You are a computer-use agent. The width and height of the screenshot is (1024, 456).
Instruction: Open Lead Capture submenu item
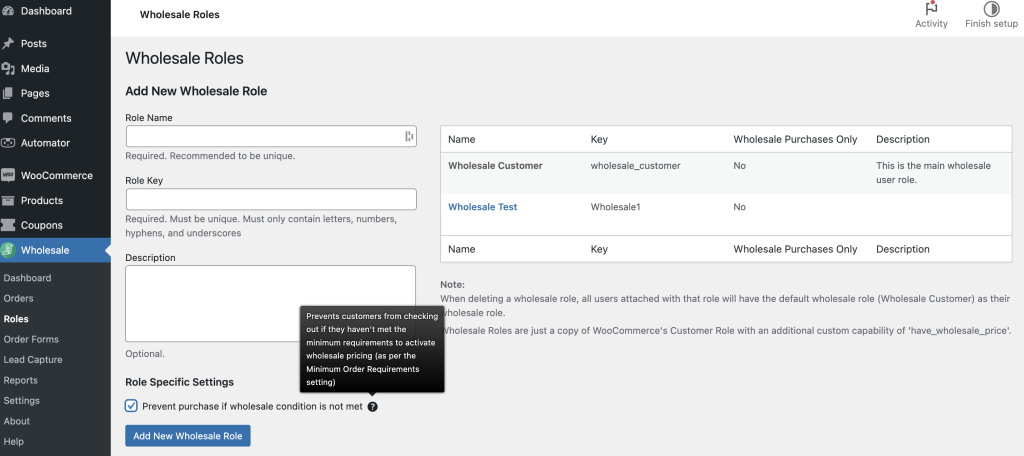click(x=32, y=360)
